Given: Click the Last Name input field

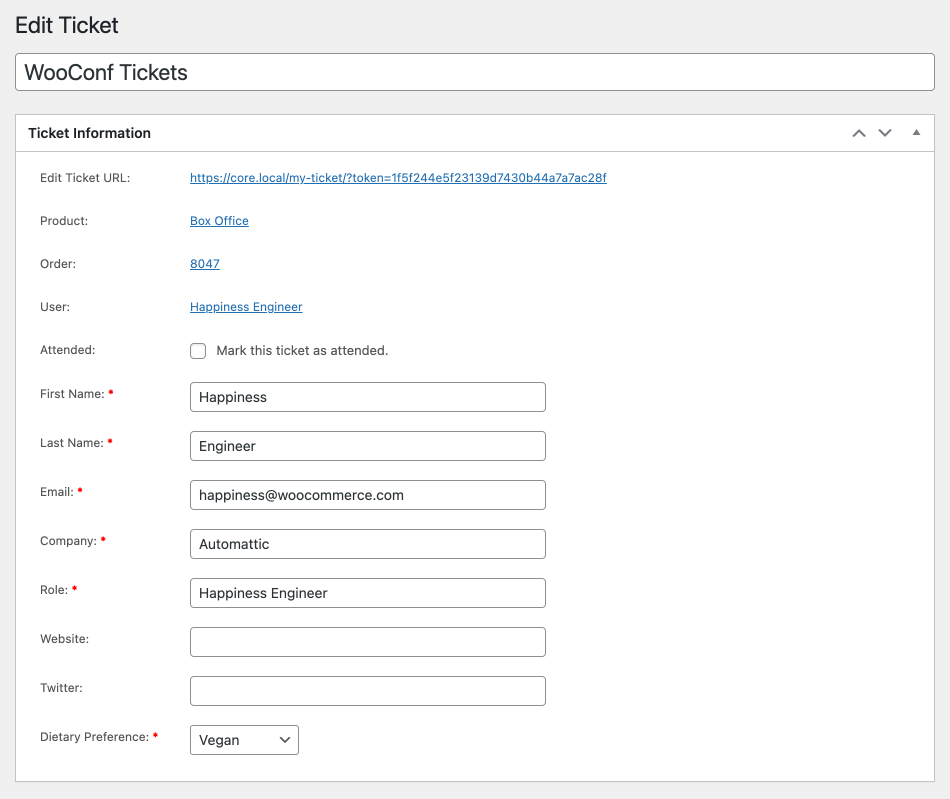Looking at the screenshot, I should [x=367, y=446].
